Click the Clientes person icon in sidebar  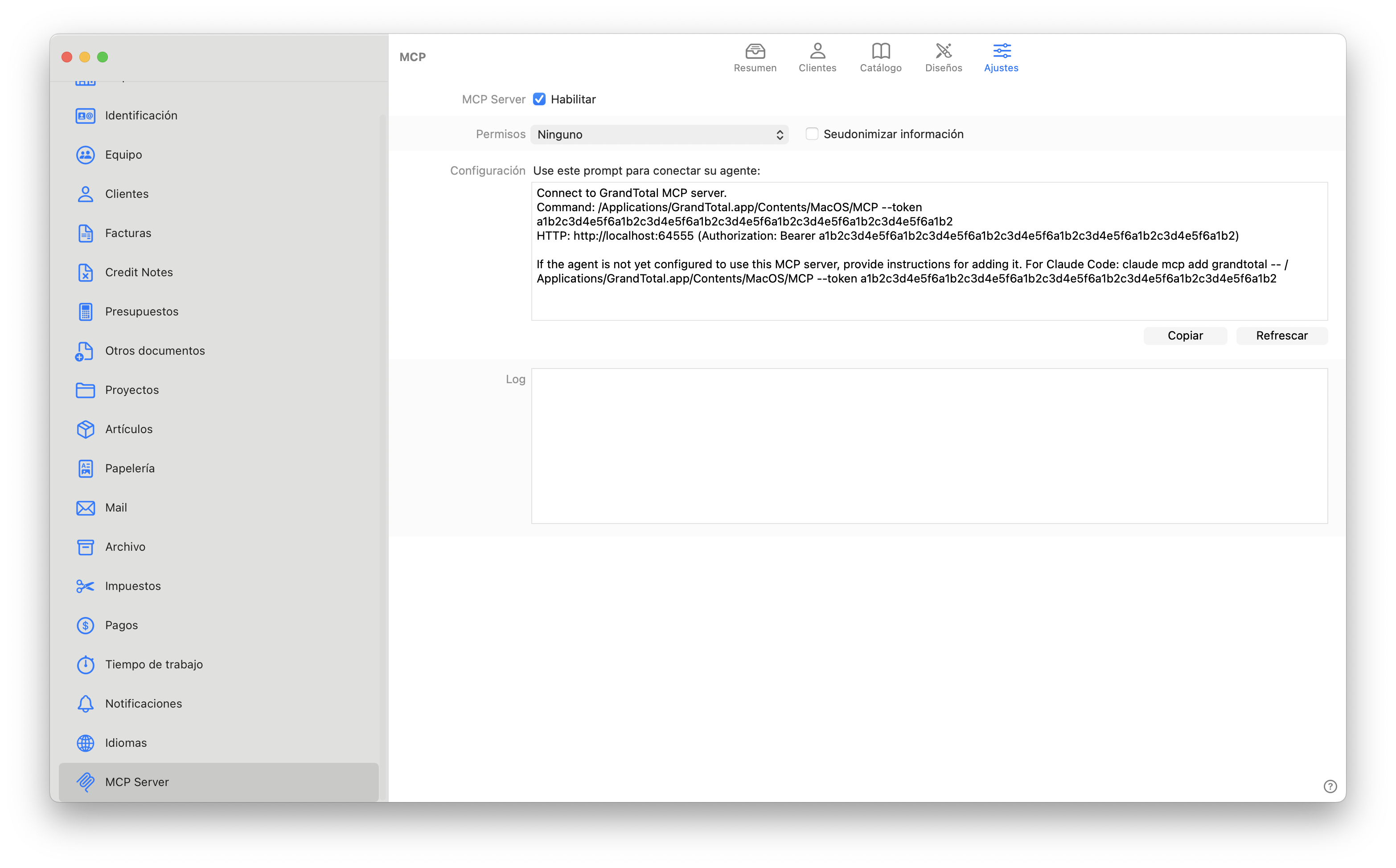coord(86,194)
